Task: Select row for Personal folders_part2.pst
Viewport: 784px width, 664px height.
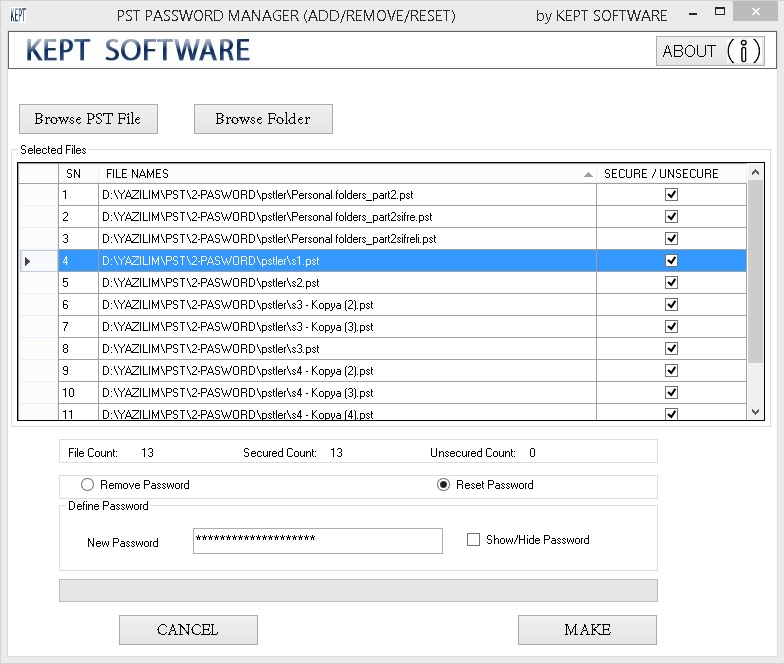Action: pyautogui.click(x=348, y=194)
